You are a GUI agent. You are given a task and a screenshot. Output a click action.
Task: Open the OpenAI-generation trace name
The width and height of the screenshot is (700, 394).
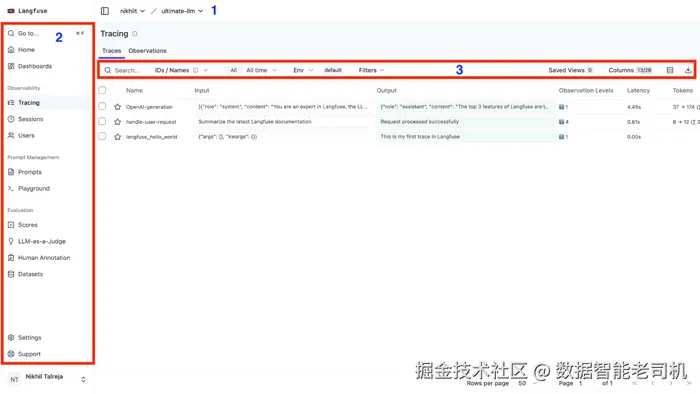[x=149, y=107]
